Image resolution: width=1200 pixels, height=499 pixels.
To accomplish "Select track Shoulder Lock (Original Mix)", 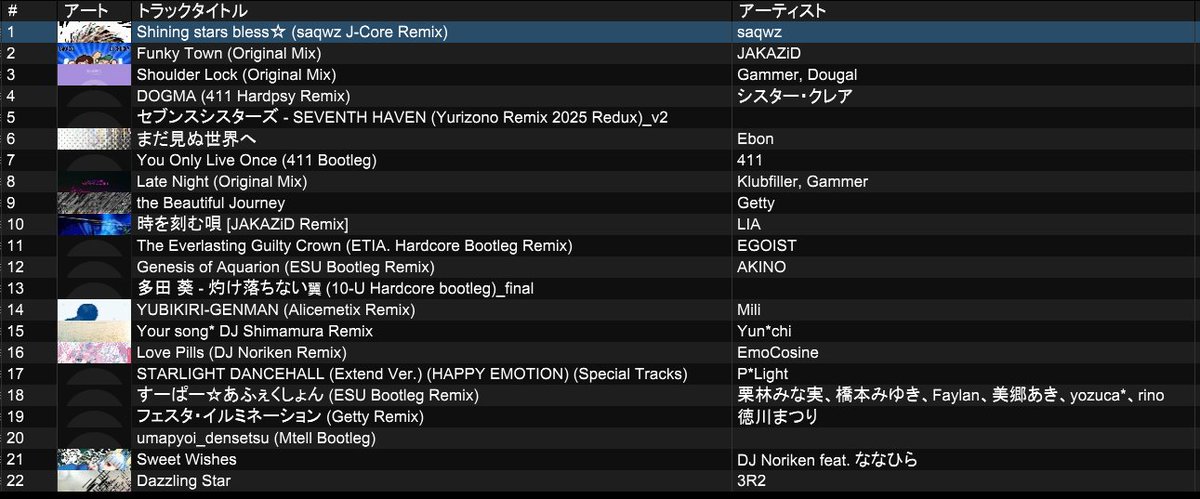I will [x=237, y=74].
